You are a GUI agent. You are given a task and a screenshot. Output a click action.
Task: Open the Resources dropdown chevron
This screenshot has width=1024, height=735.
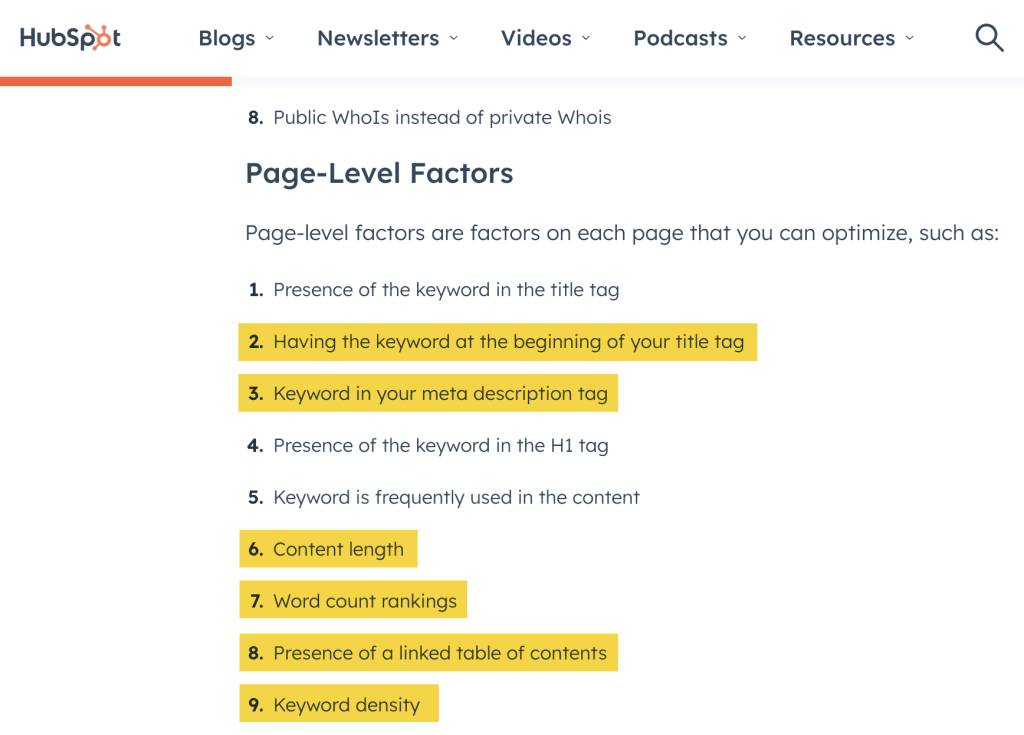click(910, 39)
